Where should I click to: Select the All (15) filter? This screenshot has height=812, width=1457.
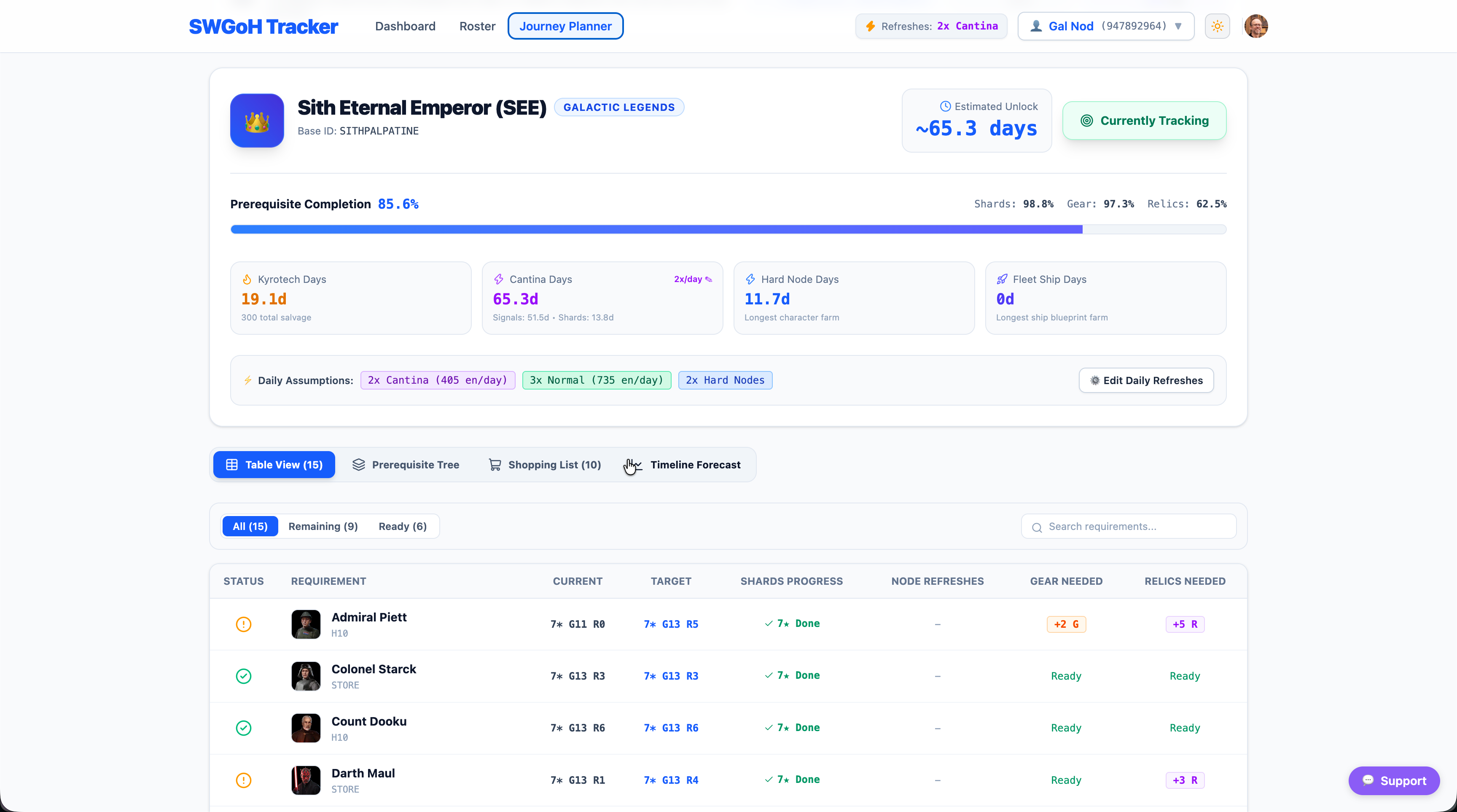click(250, 527)
